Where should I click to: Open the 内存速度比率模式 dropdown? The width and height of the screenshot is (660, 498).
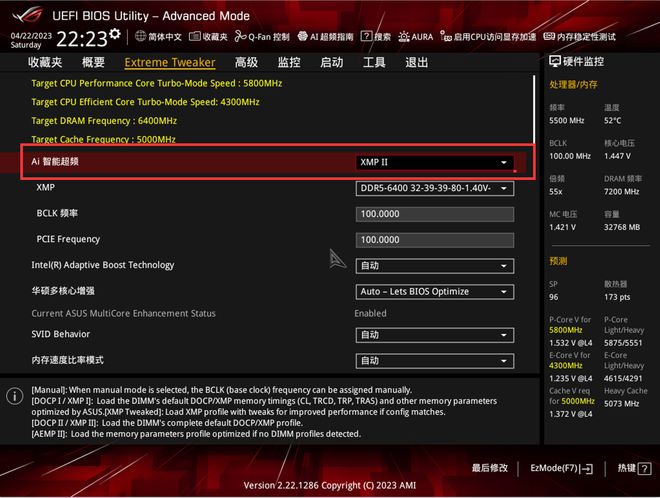434,361
